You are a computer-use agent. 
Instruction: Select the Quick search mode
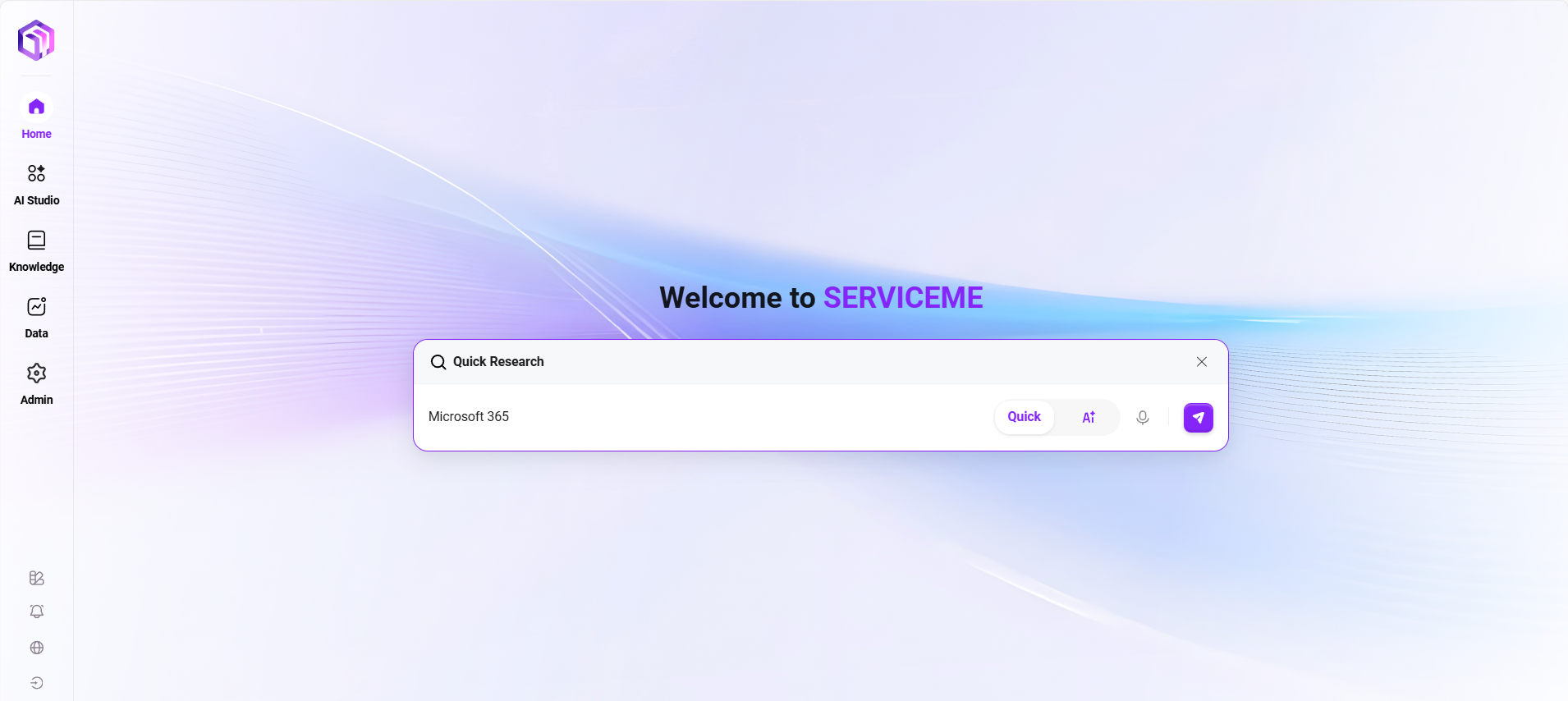1024,417
